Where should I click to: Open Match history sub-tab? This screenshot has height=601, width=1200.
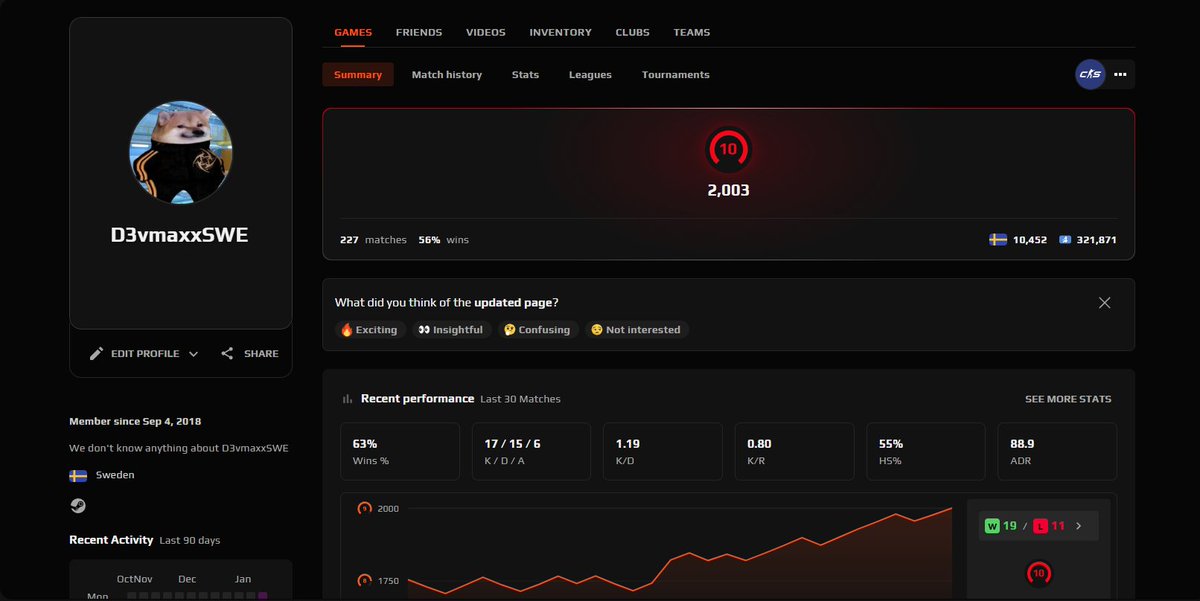click(x=447, y=75)
